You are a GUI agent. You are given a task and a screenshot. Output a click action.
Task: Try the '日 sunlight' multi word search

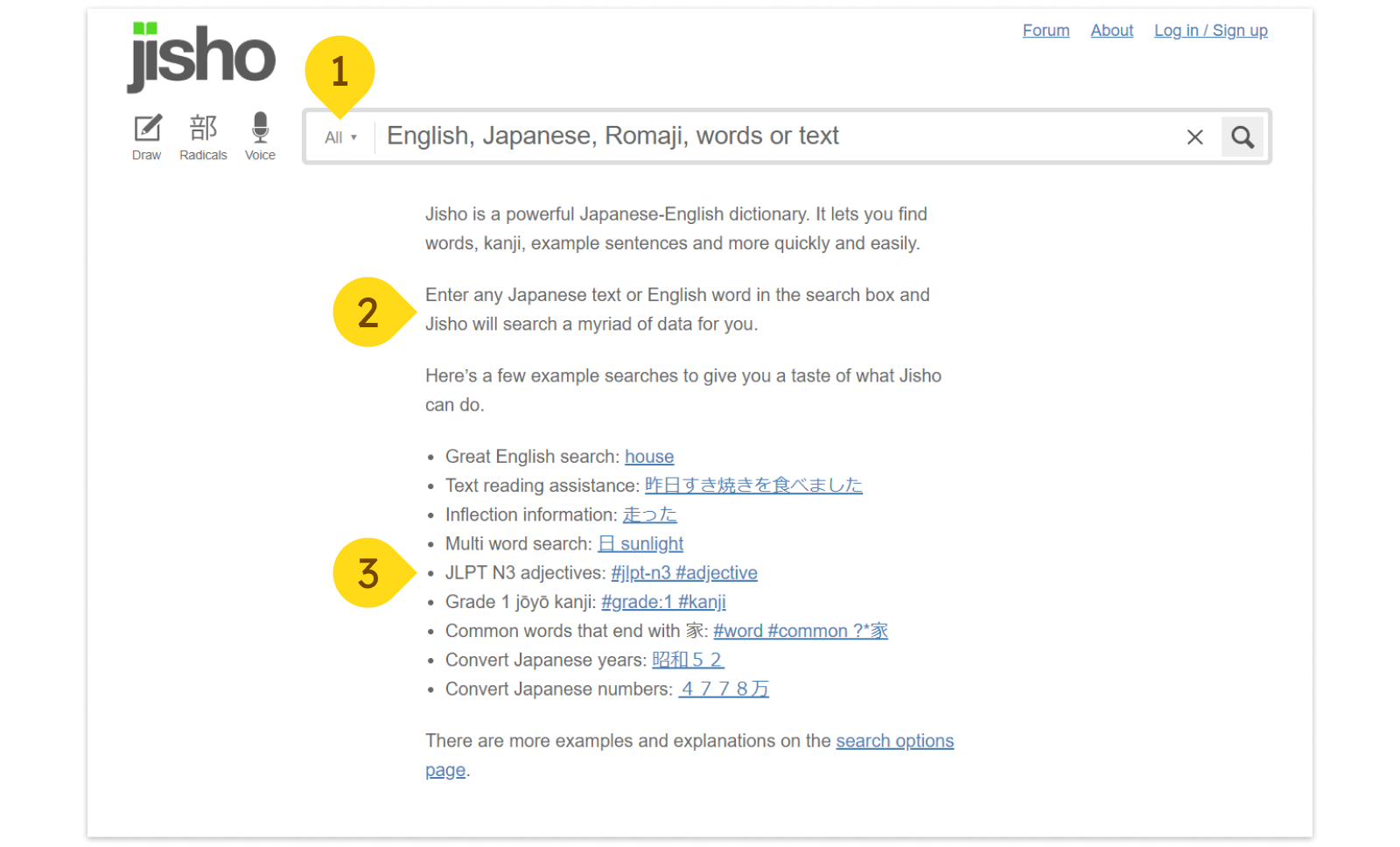point(640,544)
